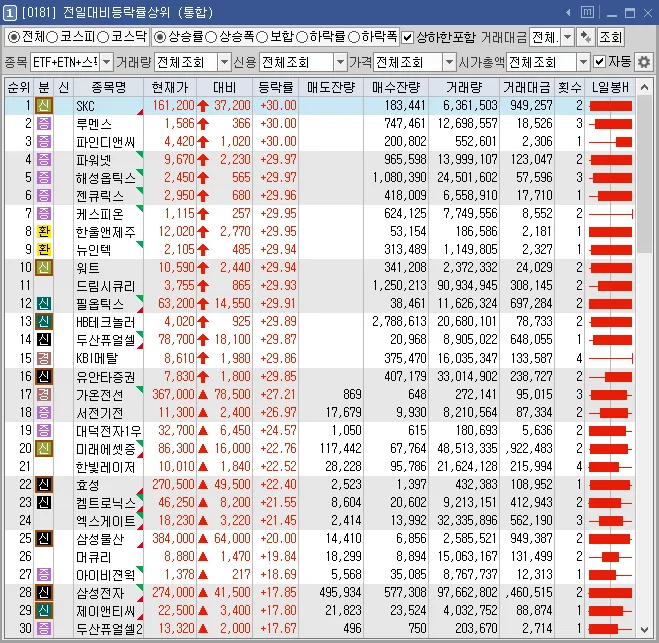Select the 하락률 radio option
659x643 pixels.
(302, 37)
